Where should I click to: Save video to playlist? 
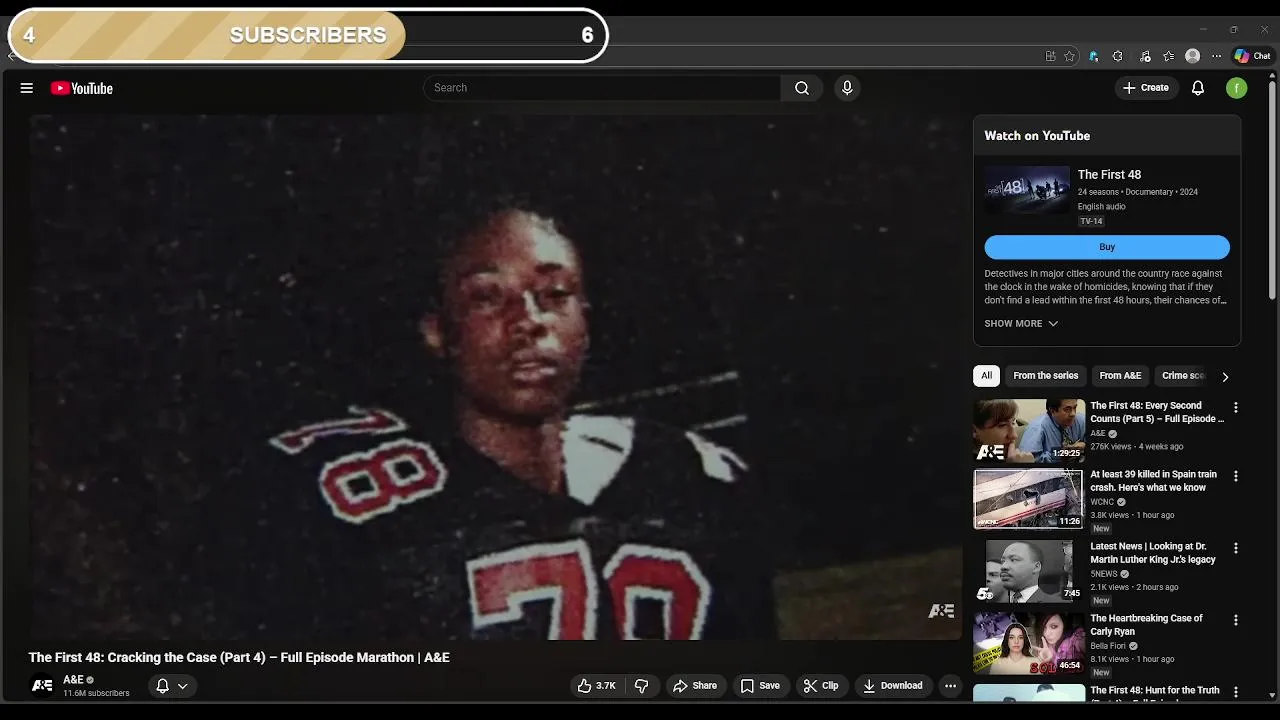click(760, 686)
